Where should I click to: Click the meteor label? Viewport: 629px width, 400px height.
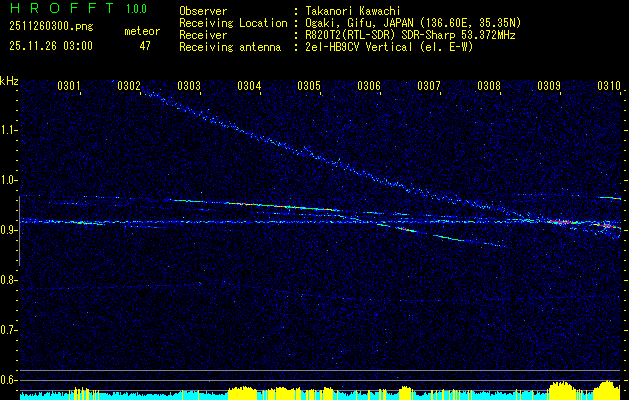click(x=142, y=31)
